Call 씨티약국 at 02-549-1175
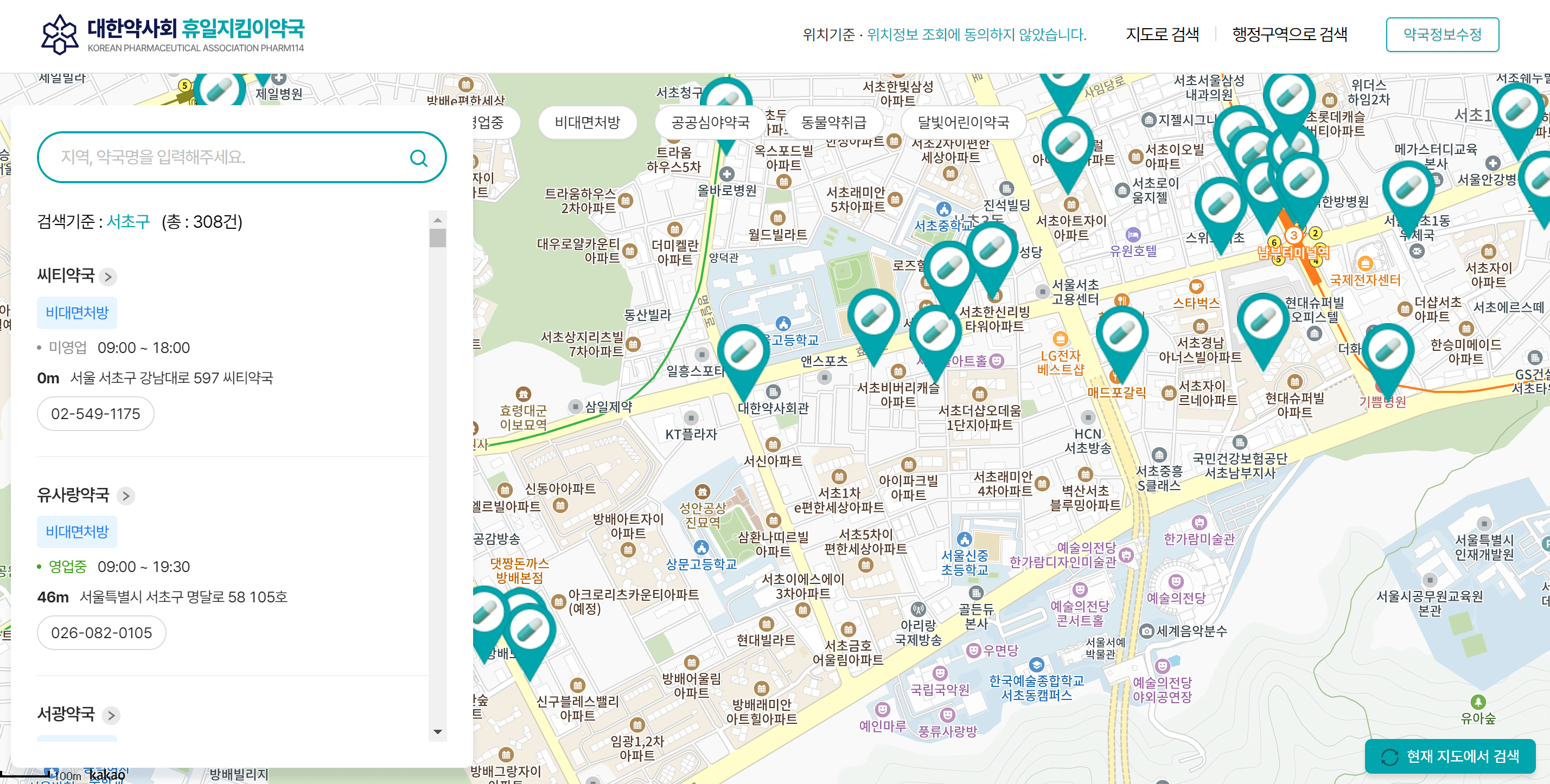Viewport: 1550px width, 784px height. 95,414
